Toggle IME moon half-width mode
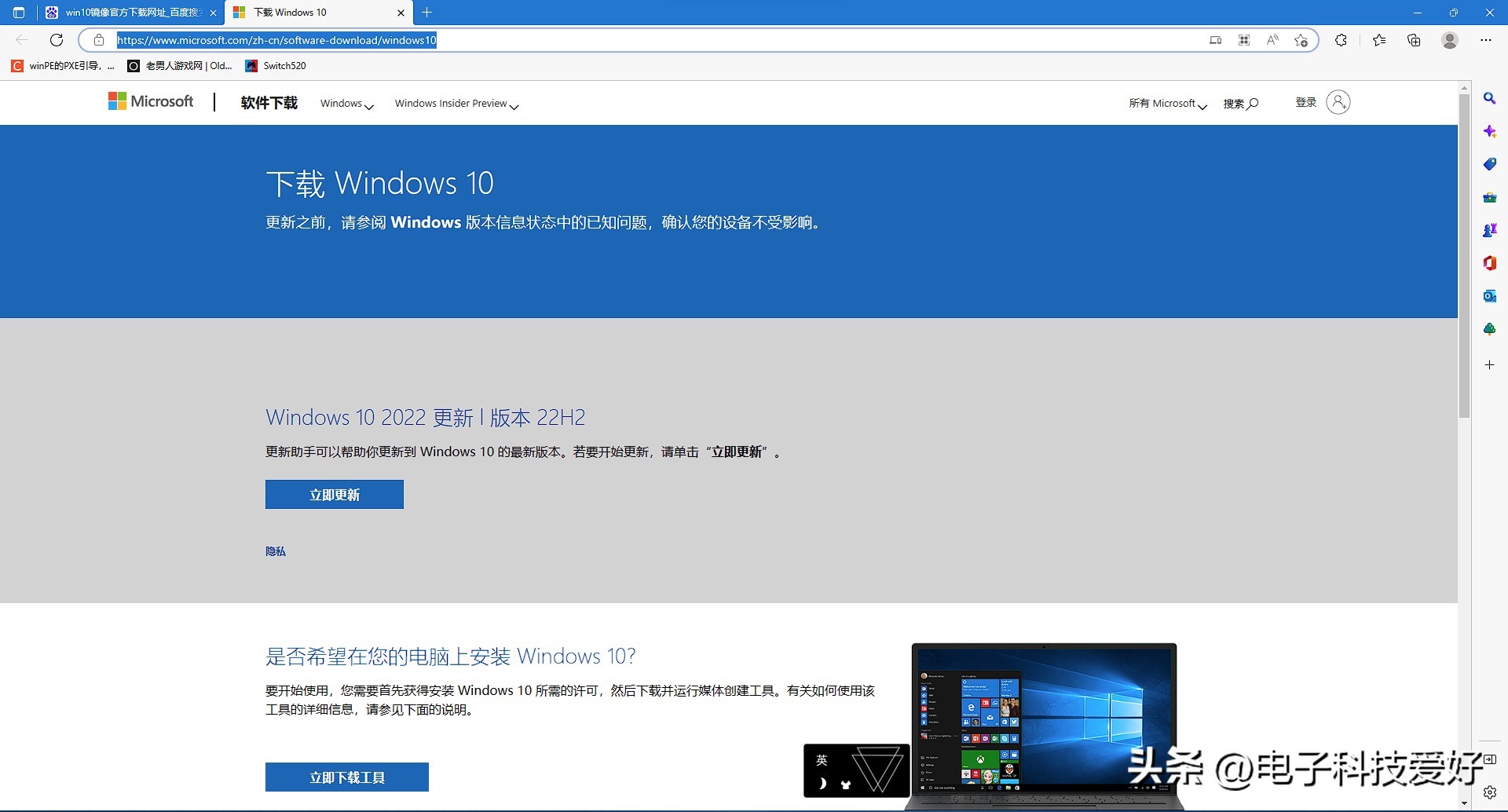This screenshot has width=1508, height=812. tap(822, 784)
